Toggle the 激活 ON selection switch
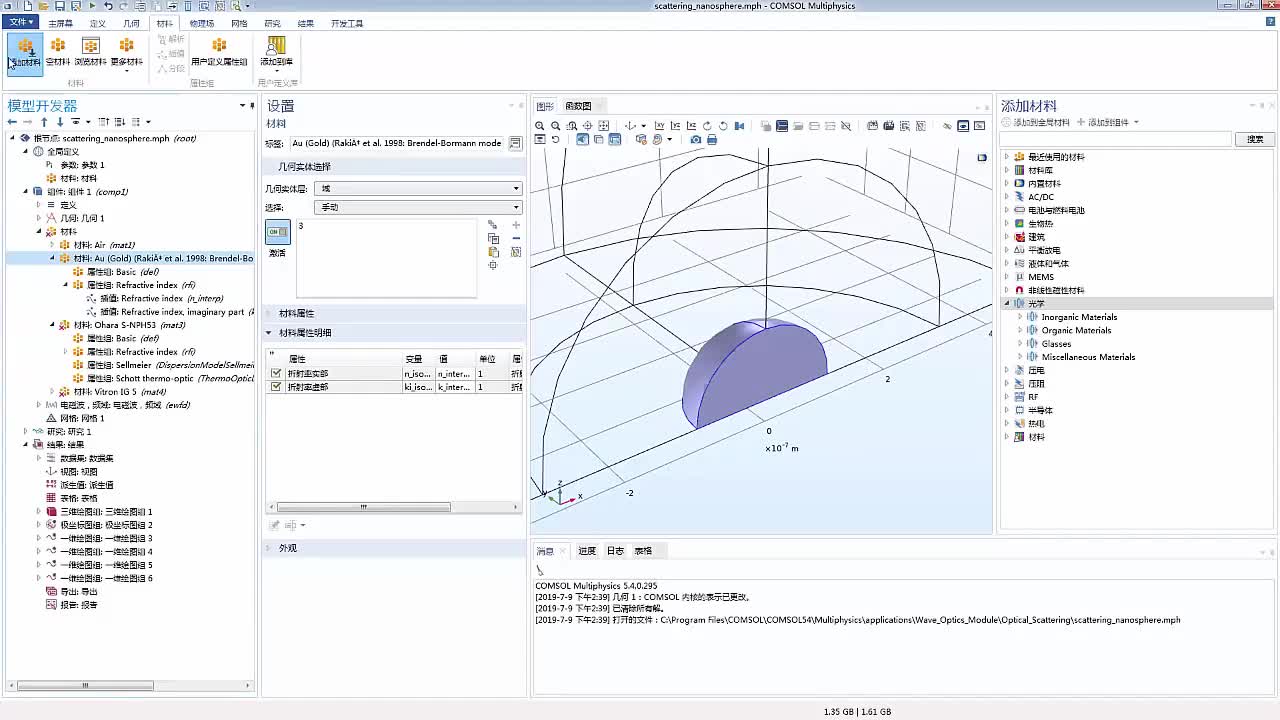1280x720 pixels. [x=277, y=232]
